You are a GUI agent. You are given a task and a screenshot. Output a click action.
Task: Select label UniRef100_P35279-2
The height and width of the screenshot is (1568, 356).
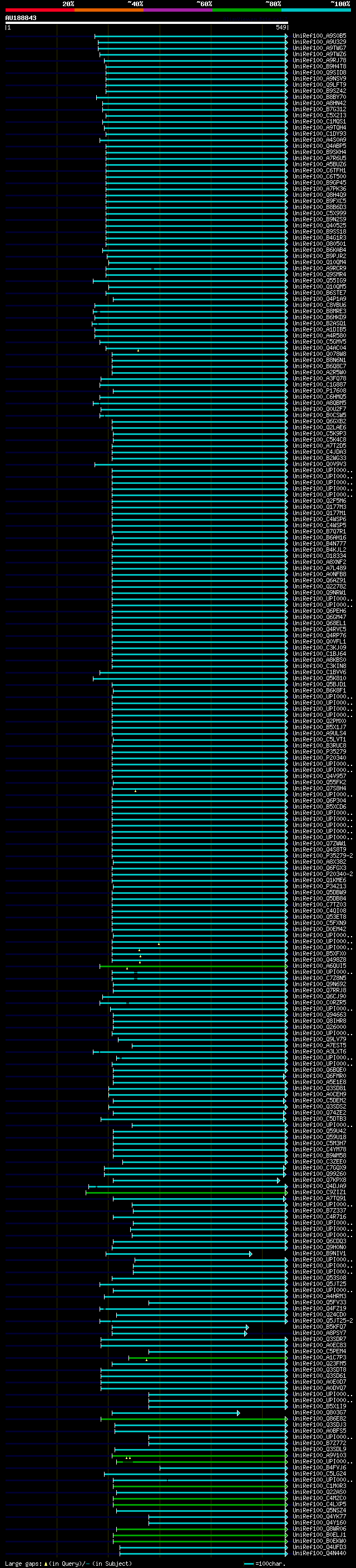tap(323, 856)
